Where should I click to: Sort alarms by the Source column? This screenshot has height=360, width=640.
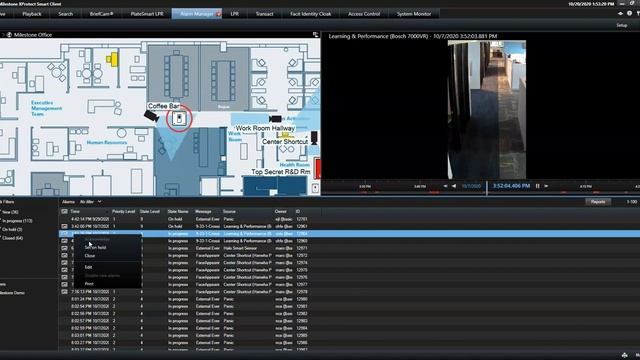coord(229,211)
